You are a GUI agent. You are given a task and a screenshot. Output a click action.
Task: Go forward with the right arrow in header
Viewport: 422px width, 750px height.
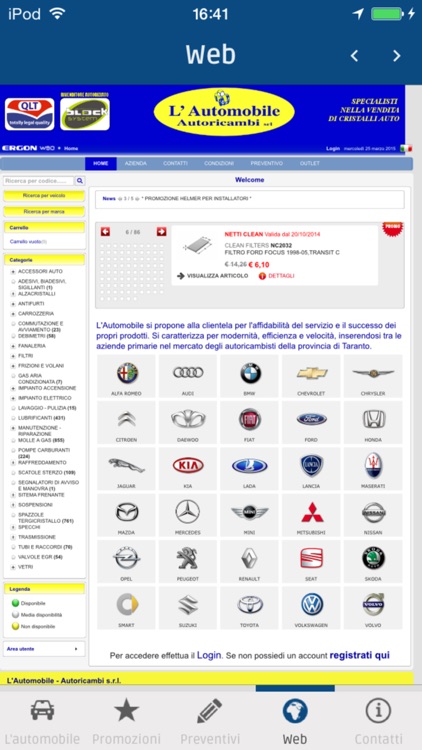coord(396,56)
